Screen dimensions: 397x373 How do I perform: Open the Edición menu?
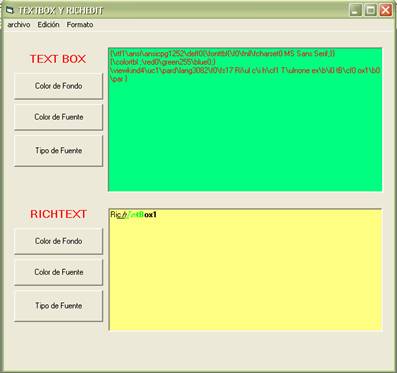tap(48, 25)
